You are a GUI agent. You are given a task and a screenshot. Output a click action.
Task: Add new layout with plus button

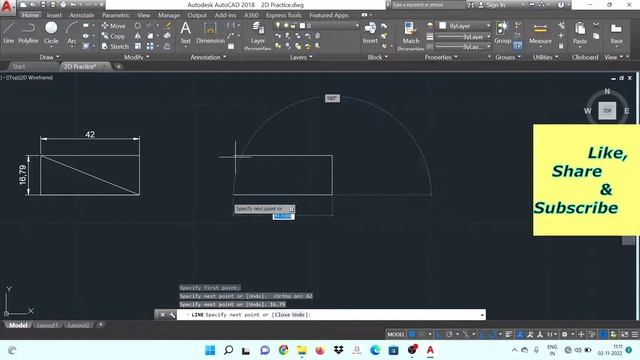coord(100,325)
